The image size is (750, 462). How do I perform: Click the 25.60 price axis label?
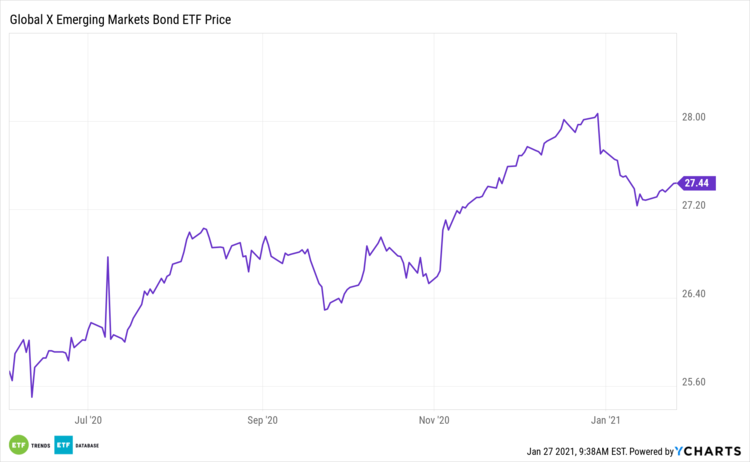(693, 382)
